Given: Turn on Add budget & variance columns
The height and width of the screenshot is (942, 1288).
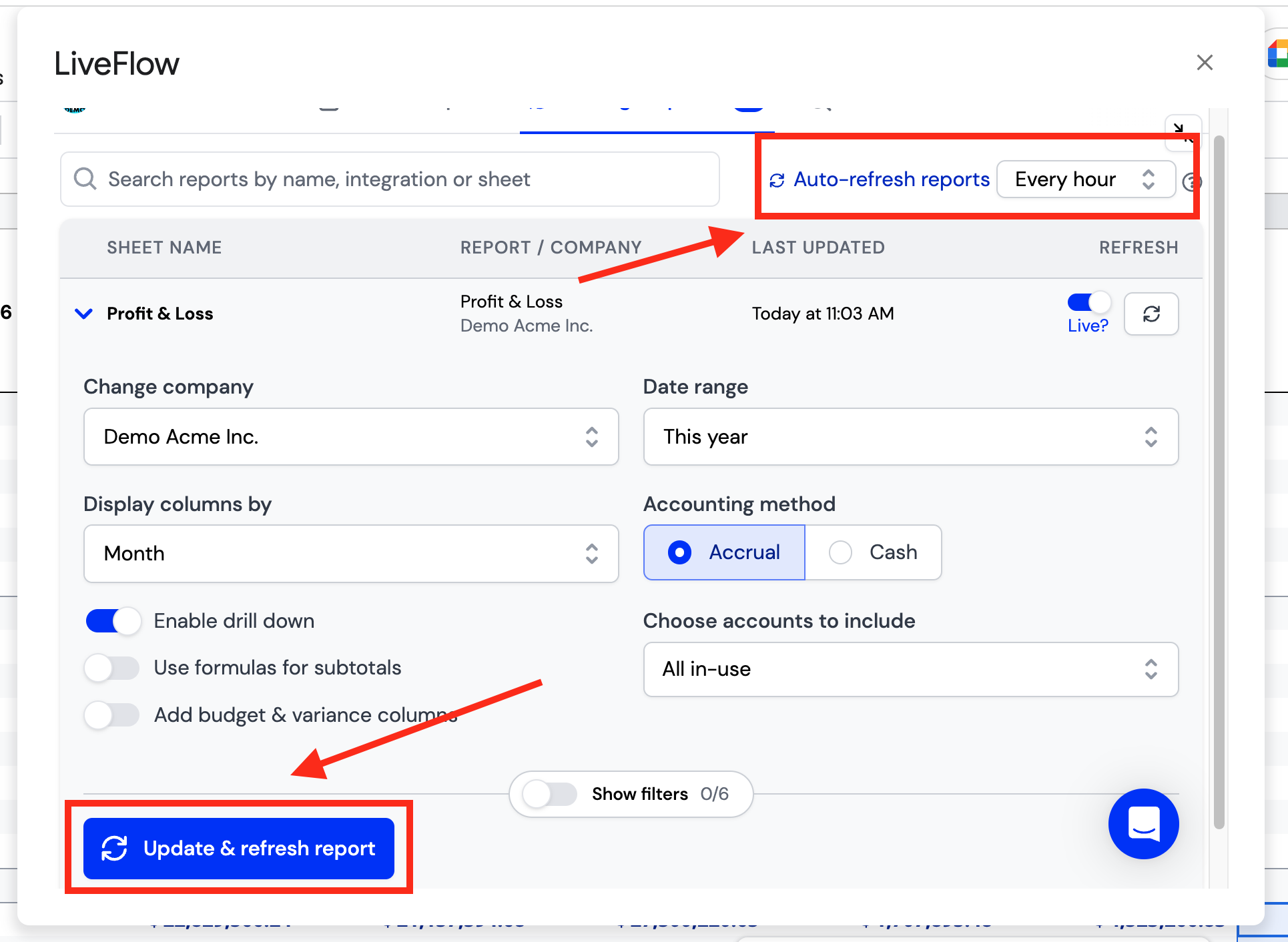Looking at the screenshot, I should coord(113,715).
